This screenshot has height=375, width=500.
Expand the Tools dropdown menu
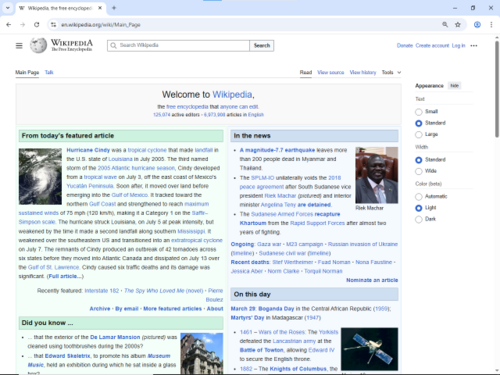(x=391, y=72)
